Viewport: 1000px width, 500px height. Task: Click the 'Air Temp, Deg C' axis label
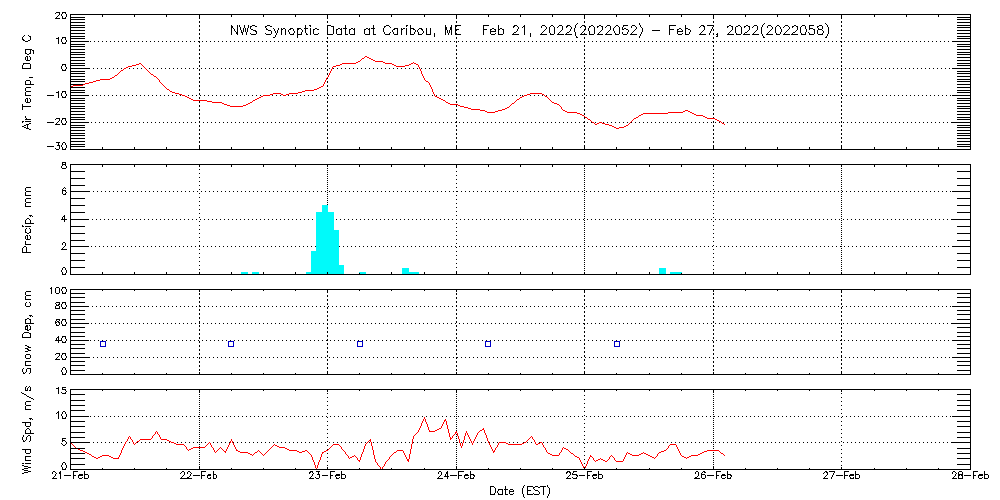(27, 82)
